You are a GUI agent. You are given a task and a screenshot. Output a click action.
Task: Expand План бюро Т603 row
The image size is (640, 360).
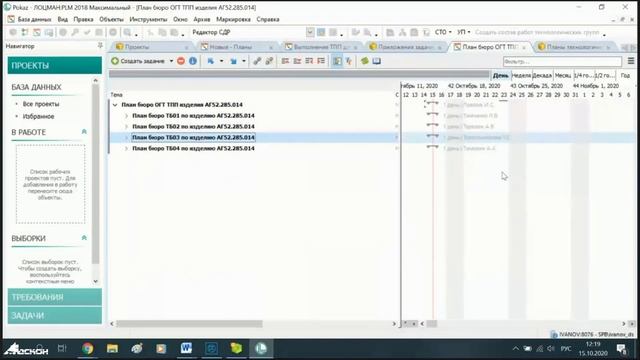click(126, 138)
